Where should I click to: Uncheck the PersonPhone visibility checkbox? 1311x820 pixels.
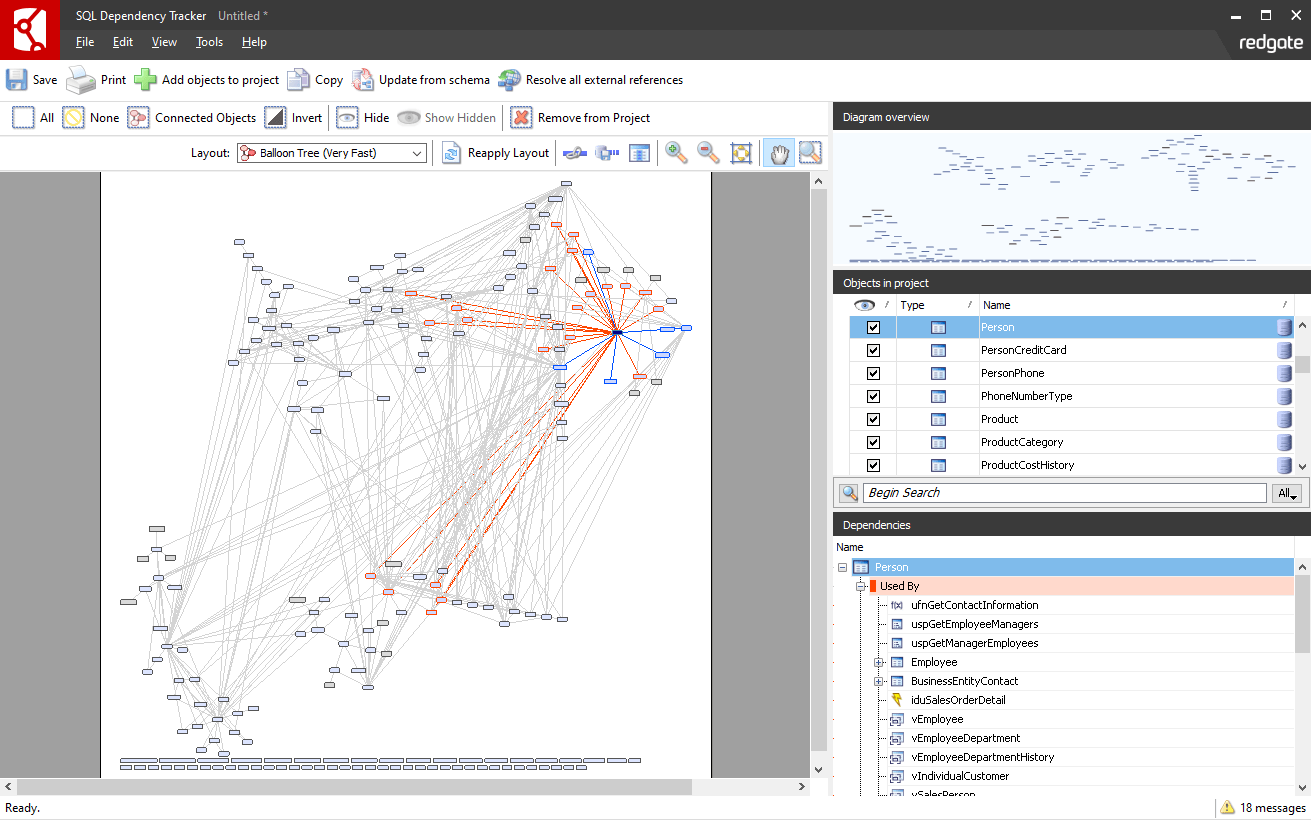(873, 374)
